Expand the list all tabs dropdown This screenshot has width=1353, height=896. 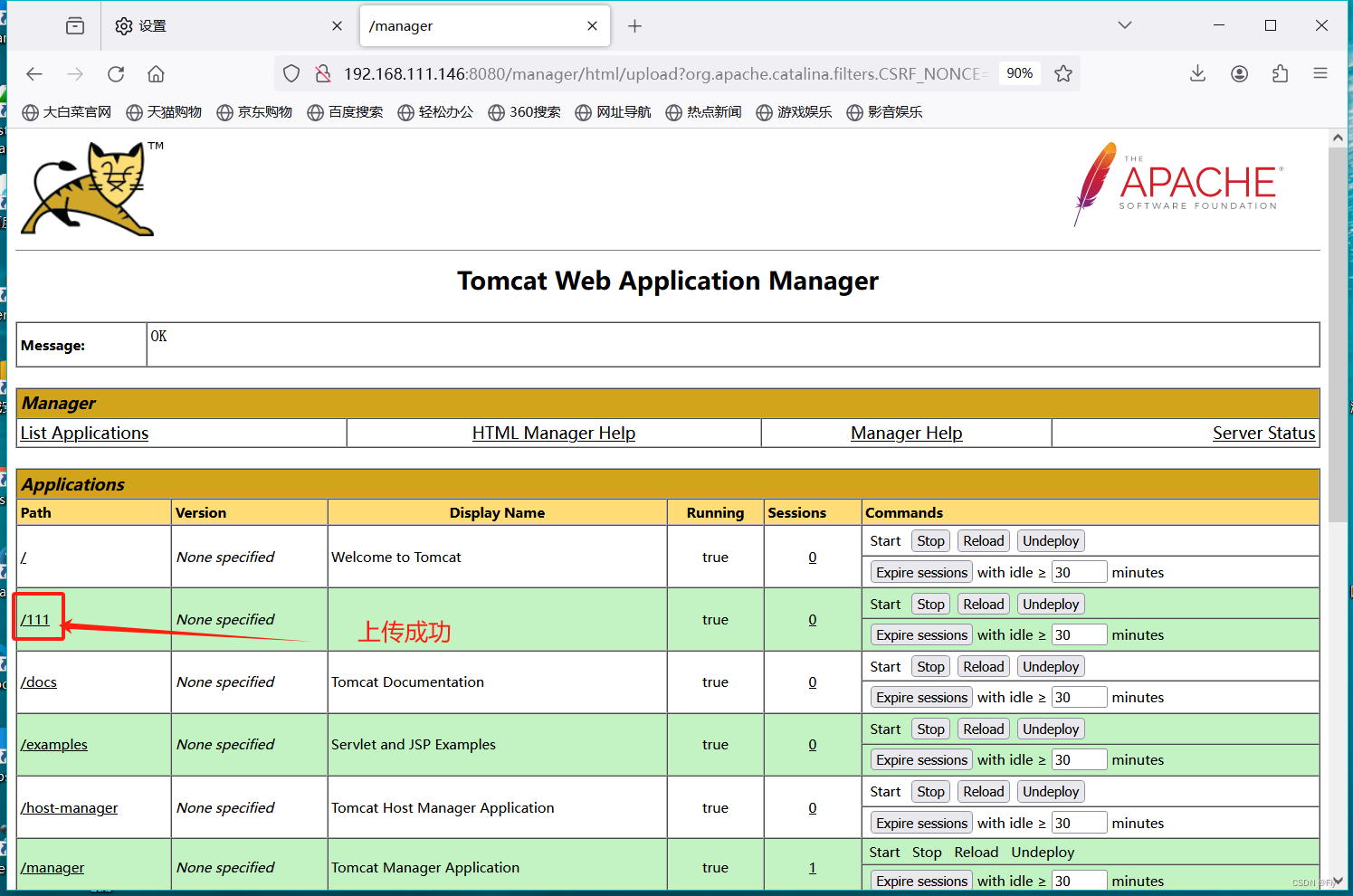(1125, 25)
